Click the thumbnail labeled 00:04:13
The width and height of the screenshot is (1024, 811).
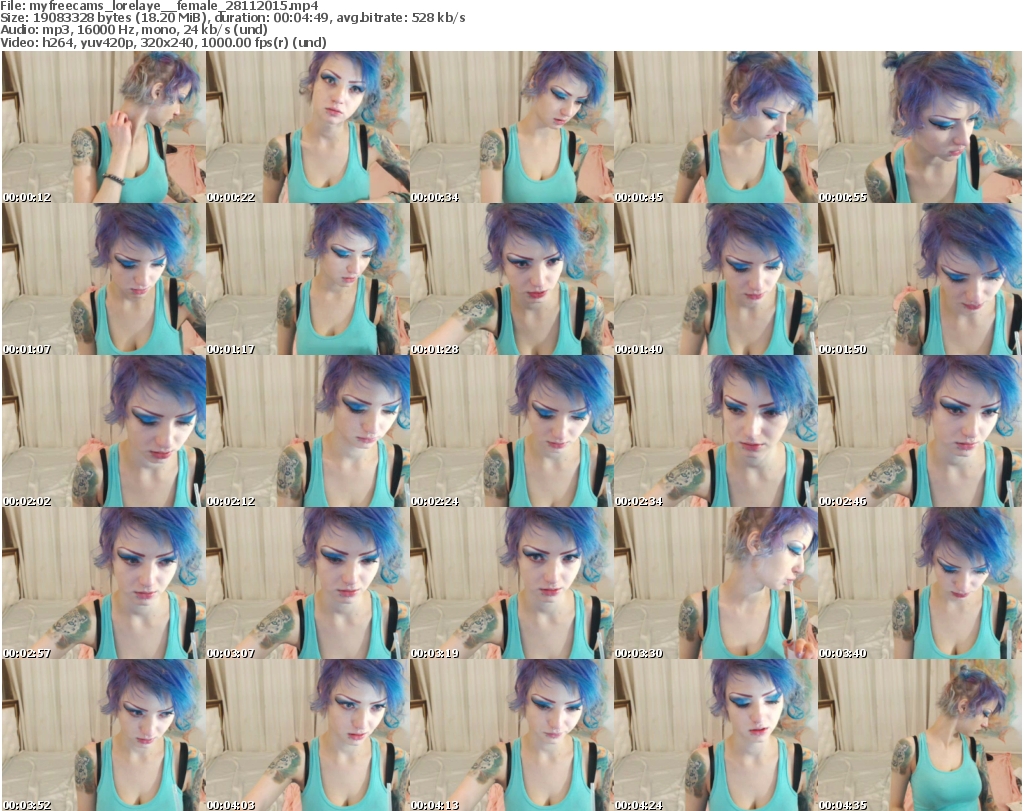tap(511, 735)
